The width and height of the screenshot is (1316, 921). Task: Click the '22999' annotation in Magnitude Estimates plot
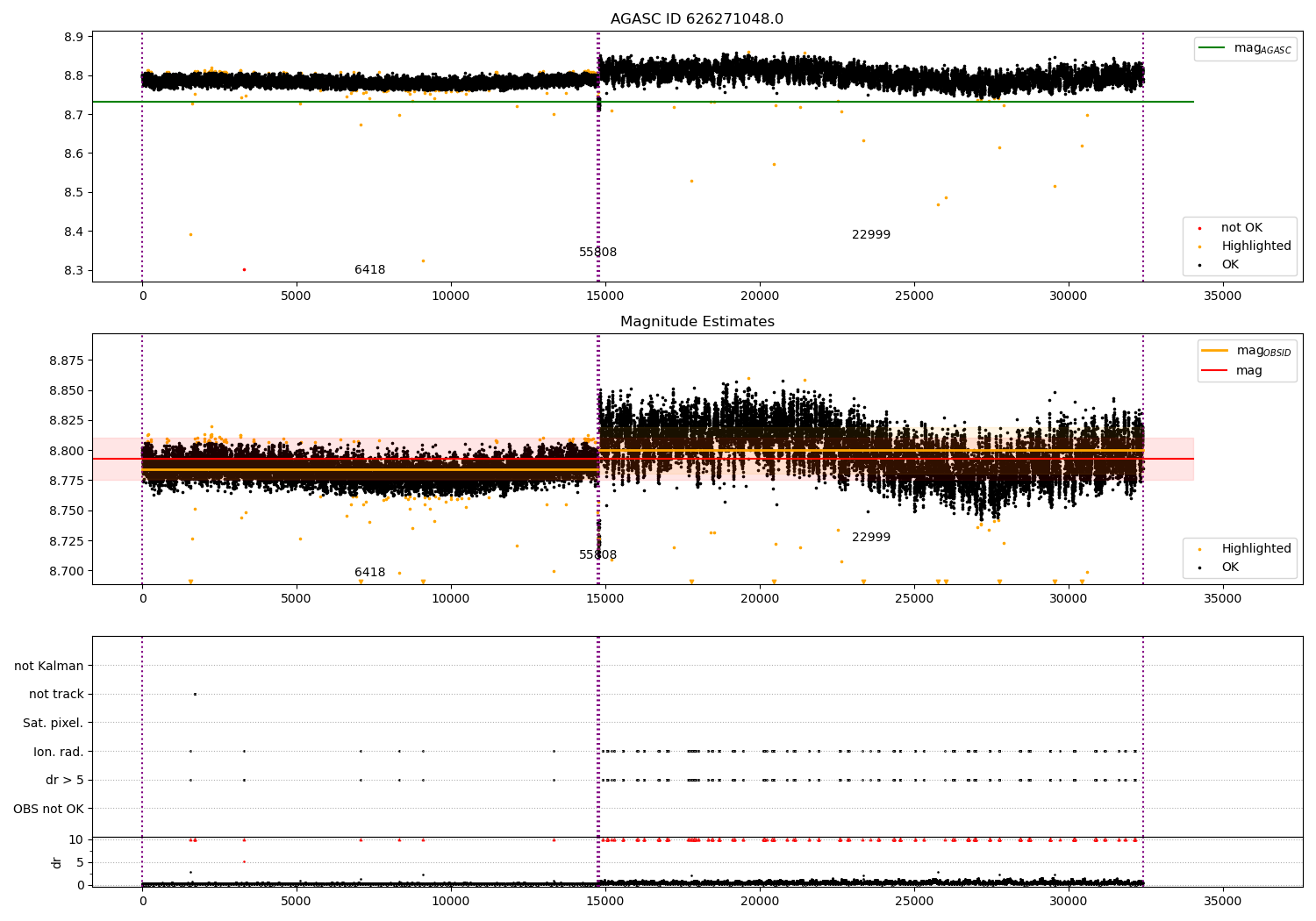click(871, 538)
